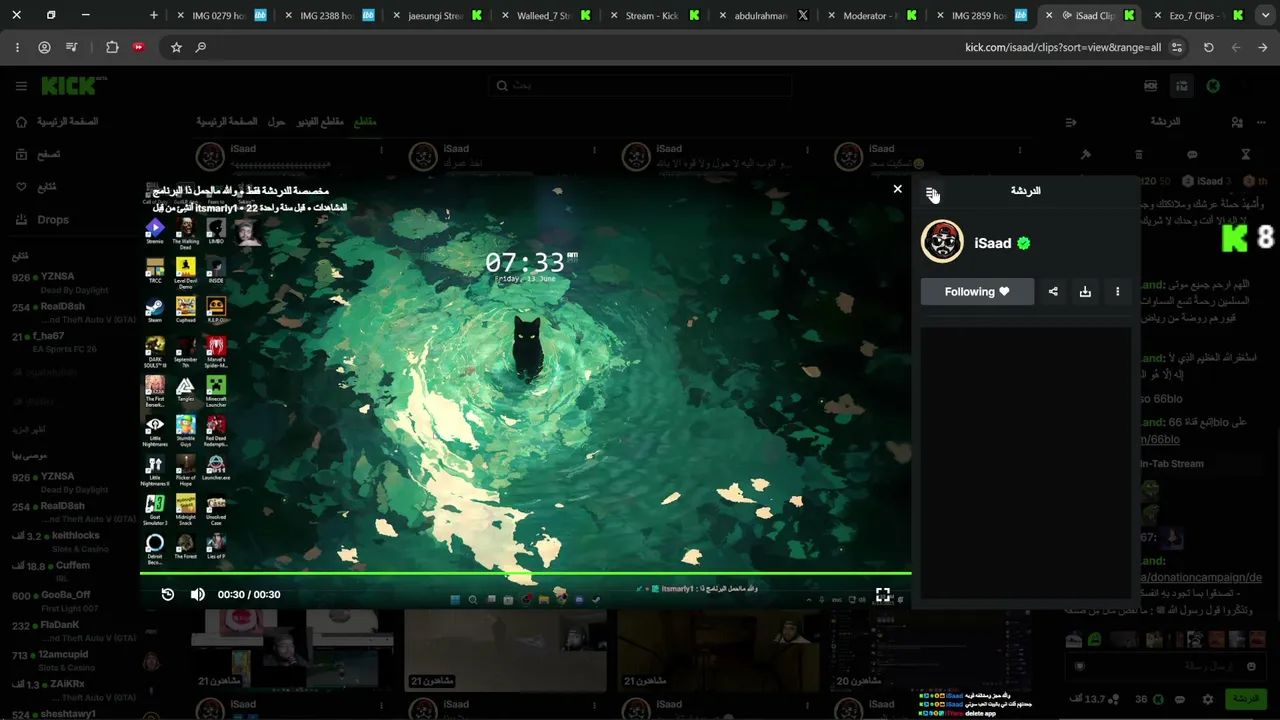Click the moderation hammer icon in chat

click(x=1086, y=155)
